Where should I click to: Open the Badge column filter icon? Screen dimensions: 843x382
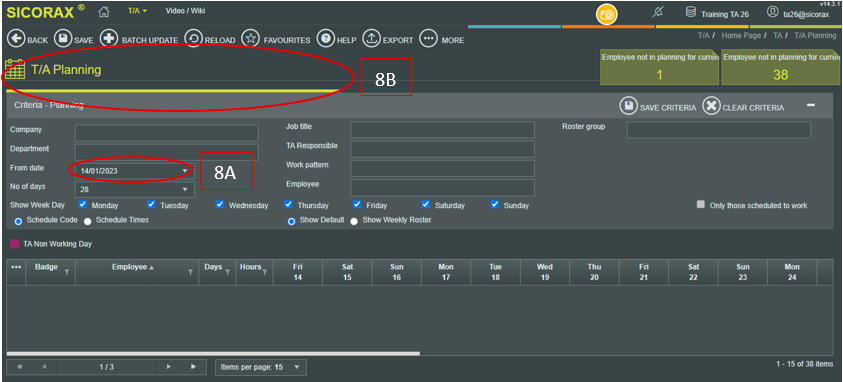67,272
